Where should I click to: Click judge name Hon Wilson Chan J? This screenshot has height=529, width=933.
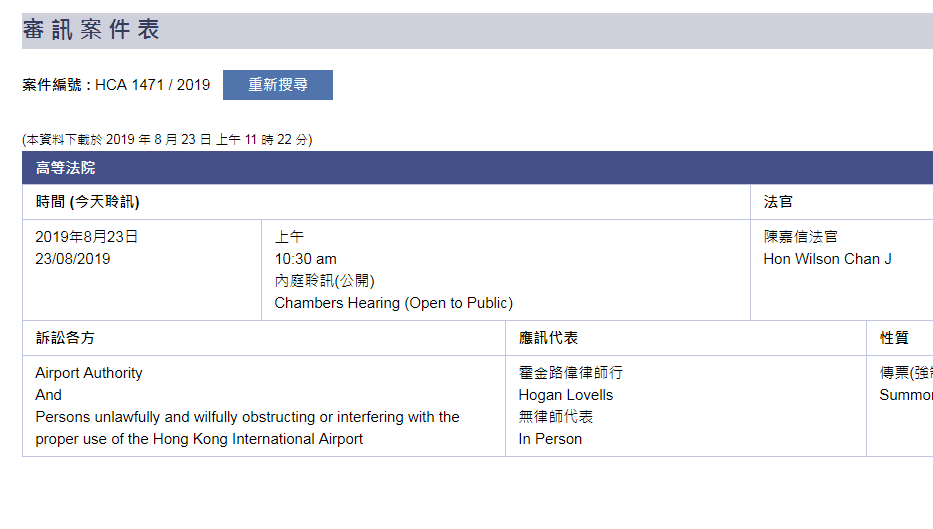pyautogui.click(x=827, y=259)
